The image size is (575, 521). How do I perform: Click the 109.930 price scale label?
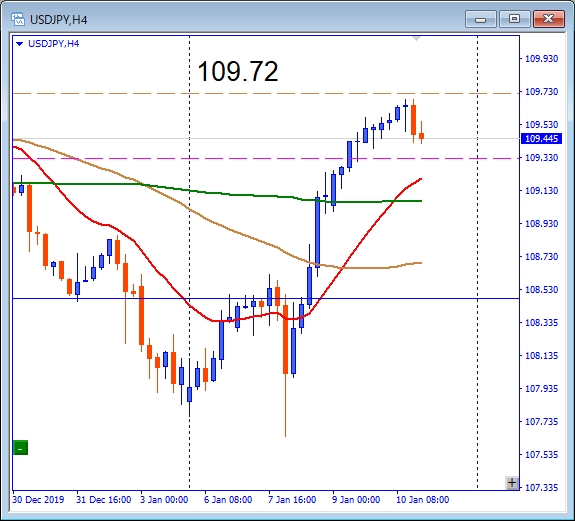pyautogui.click(x=542, y=59)
